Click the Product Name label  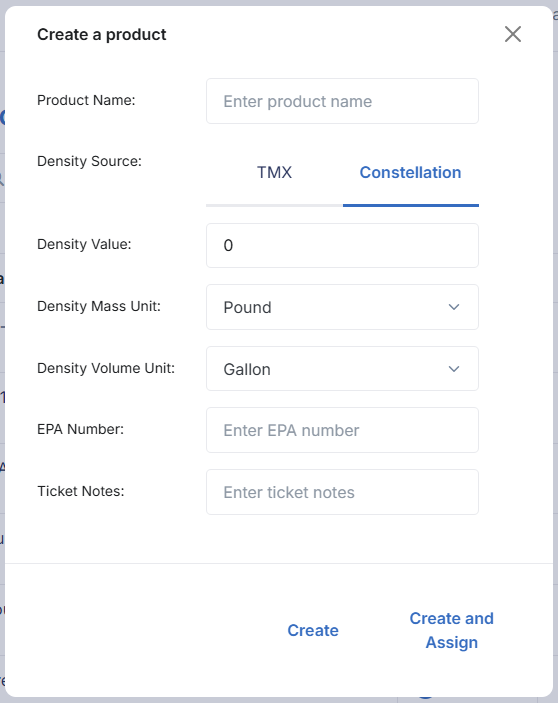[x=86, y=100]
